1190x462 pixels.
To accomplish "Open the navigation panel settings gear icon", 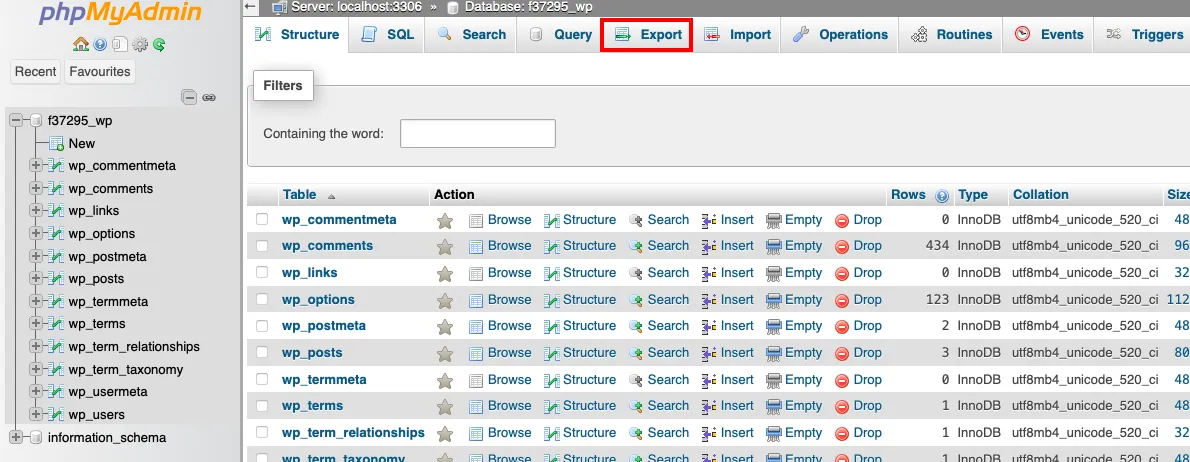I will pyautogui.click(x=140, y=45).
